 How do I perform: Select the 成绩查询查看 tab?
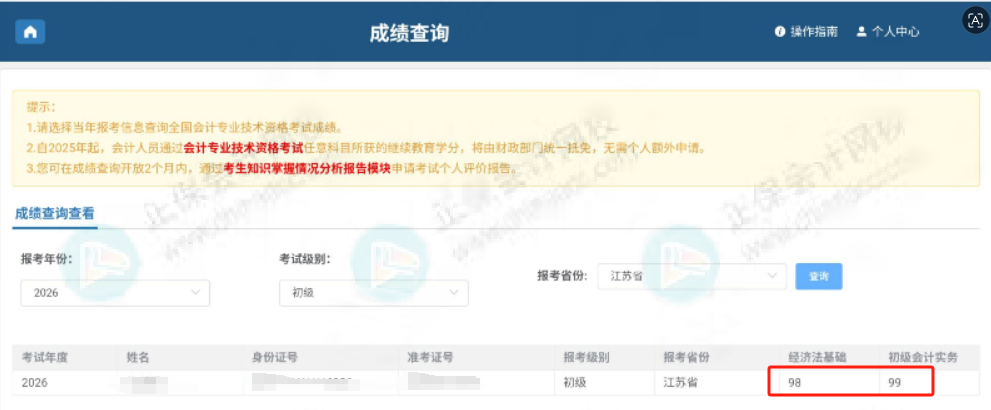pos(54,213)
